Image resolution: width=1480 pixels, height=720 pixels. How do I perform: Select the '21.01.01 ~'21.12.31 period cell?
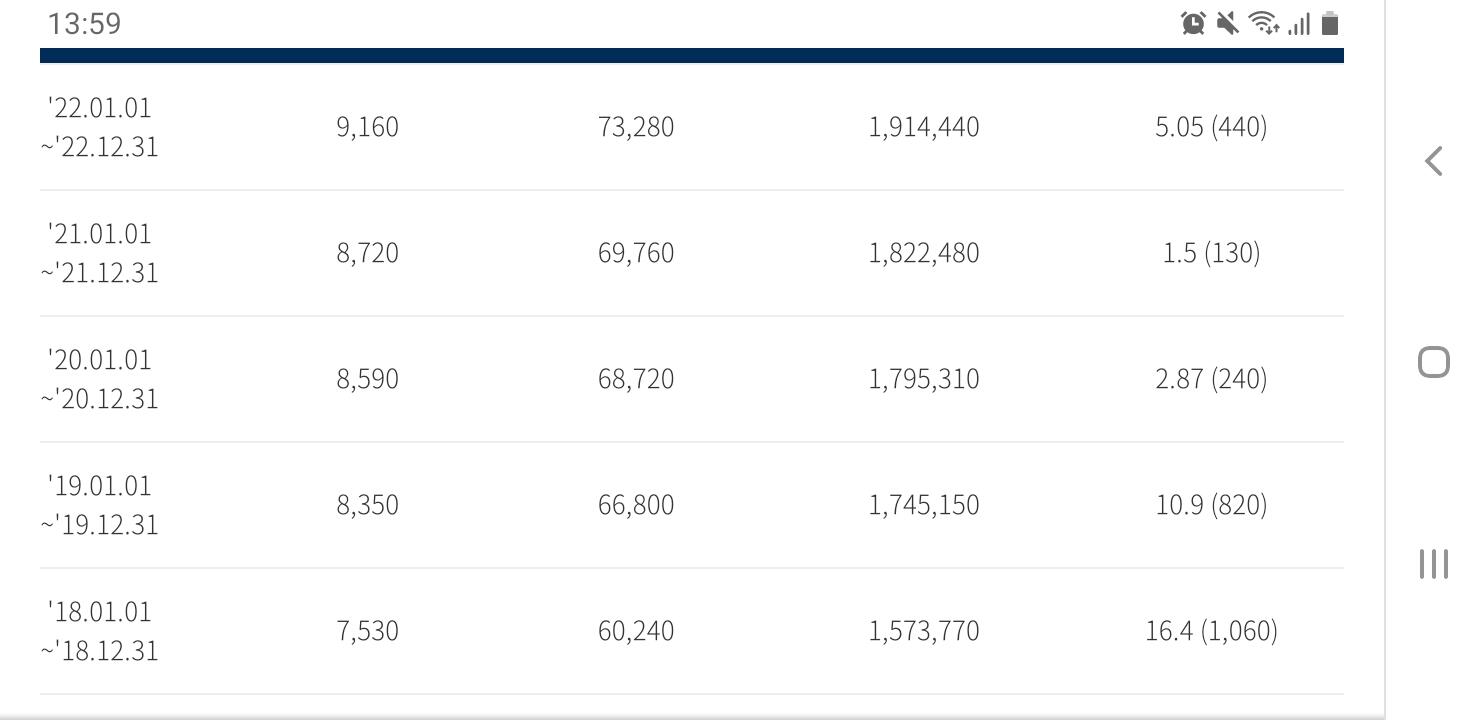[100, 253]
